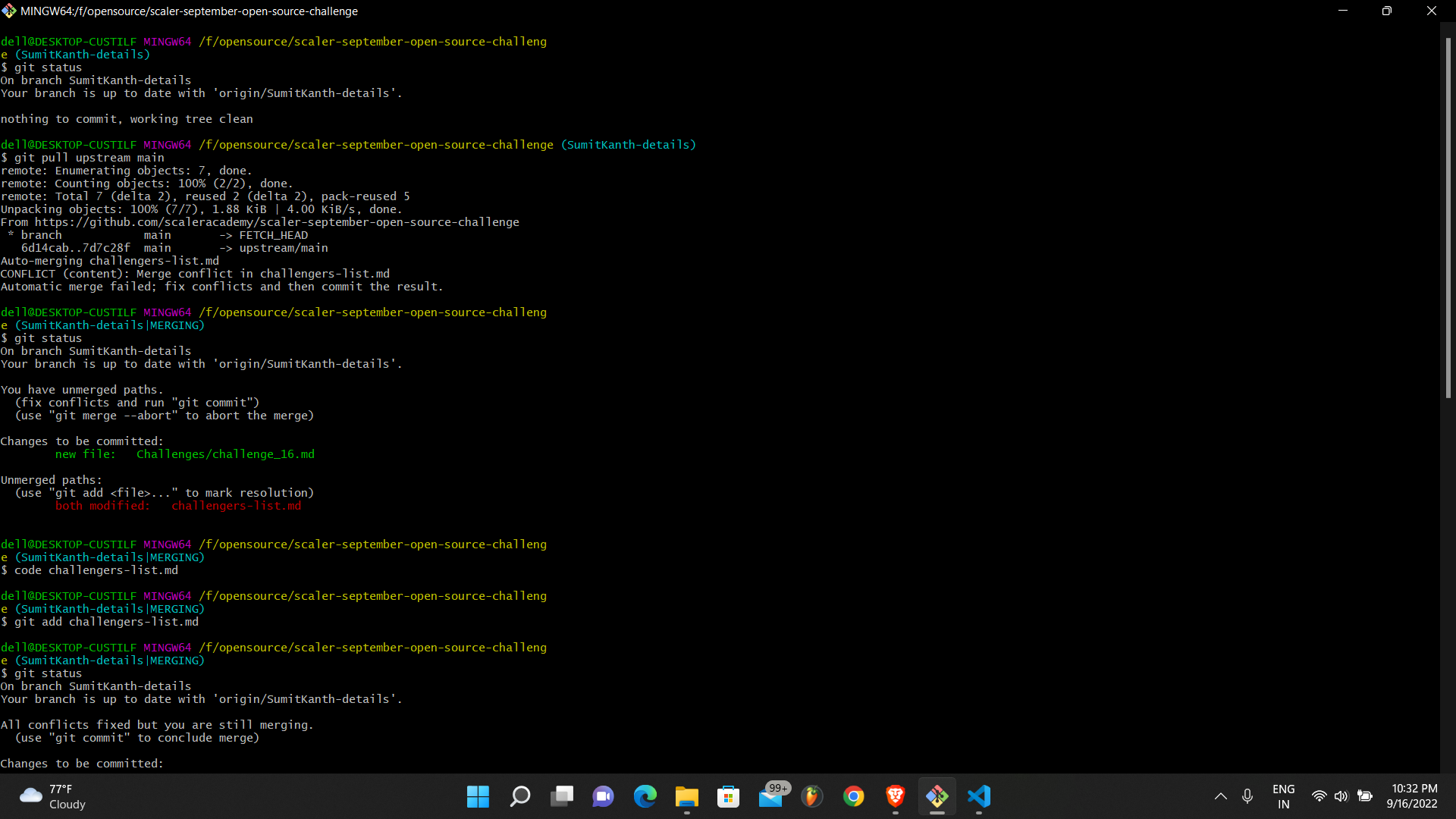
Task: Open the calendar by clicking the clock
Action: [1414, 795]
